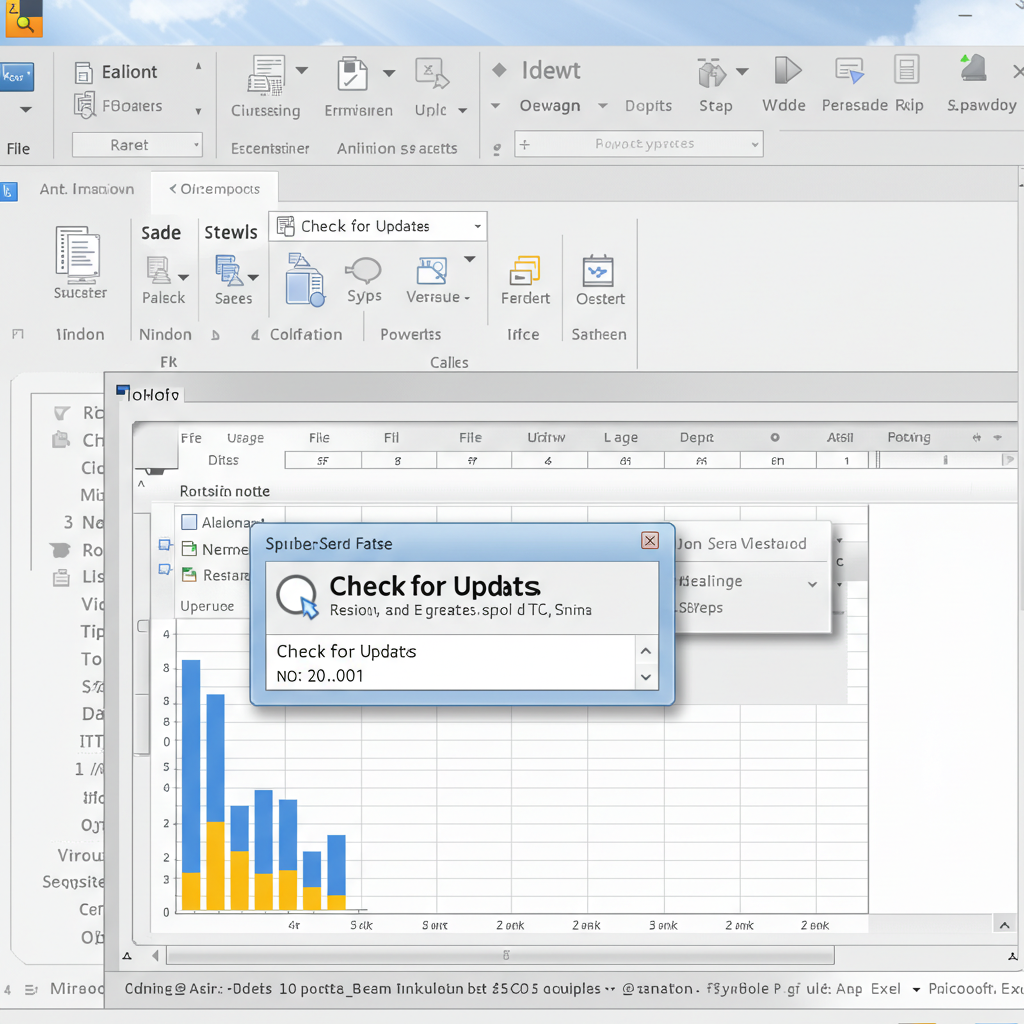Click the Usage column header
This screenshot has height=1024, width=1024.
tap(245, 438)
